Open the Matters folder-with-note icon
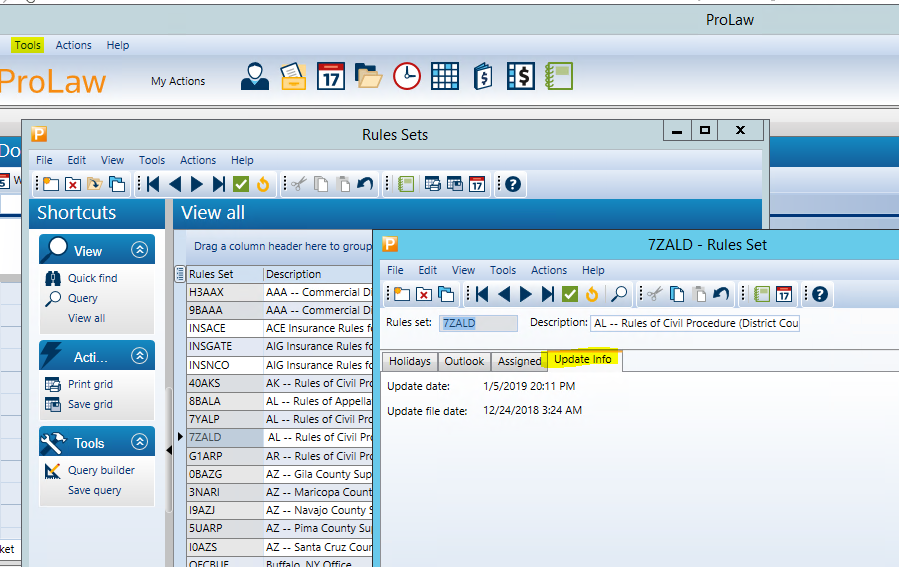 293,76
